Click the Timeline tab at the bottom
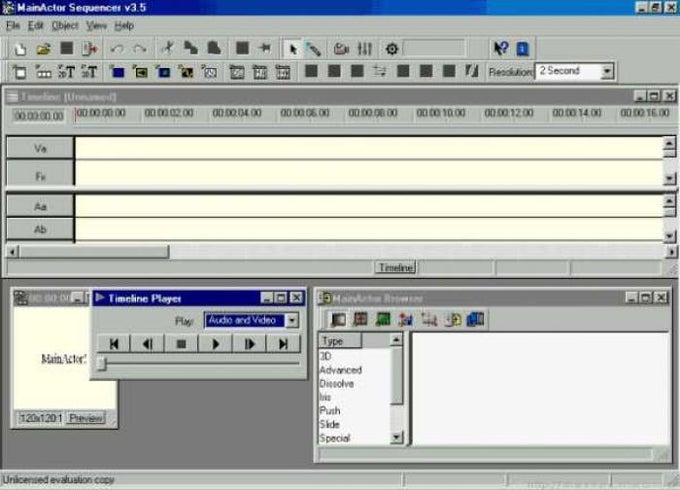This screenshot has height=490, width=680. (396, 268)
